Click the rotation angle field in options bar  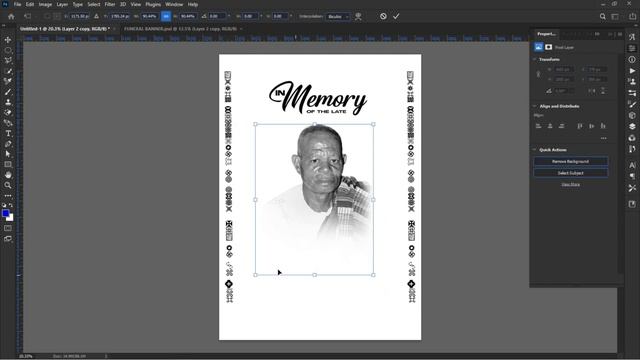coord(217,16)
